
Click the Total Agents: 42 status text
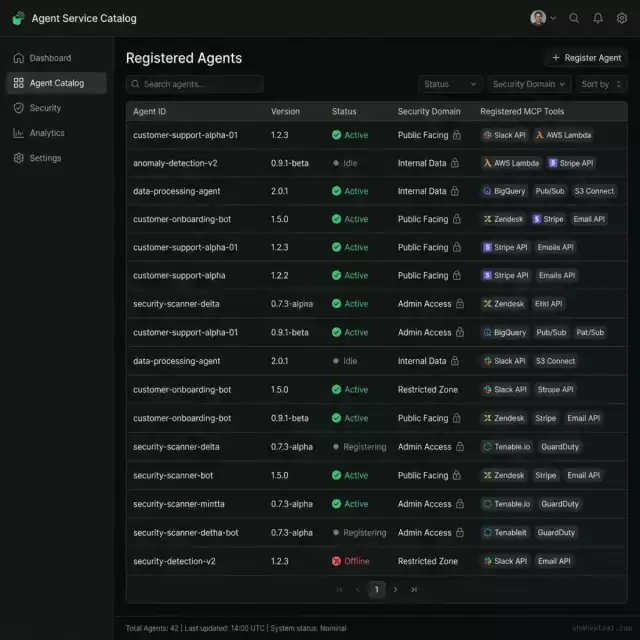pyautogui.click(x=152, y=628)
